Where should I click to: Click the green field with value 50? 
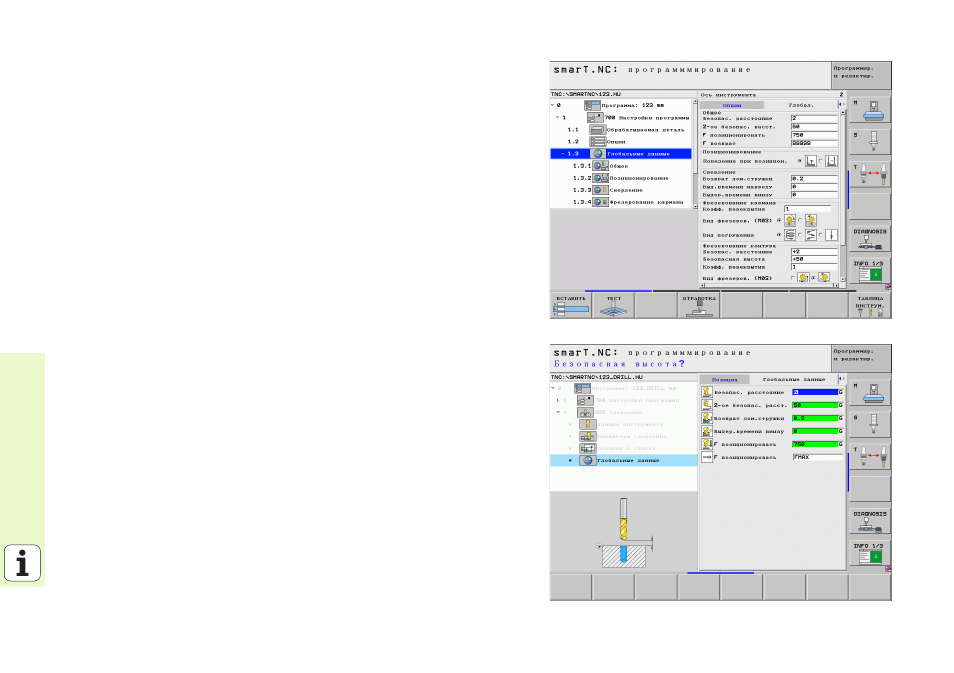point(815,405)
